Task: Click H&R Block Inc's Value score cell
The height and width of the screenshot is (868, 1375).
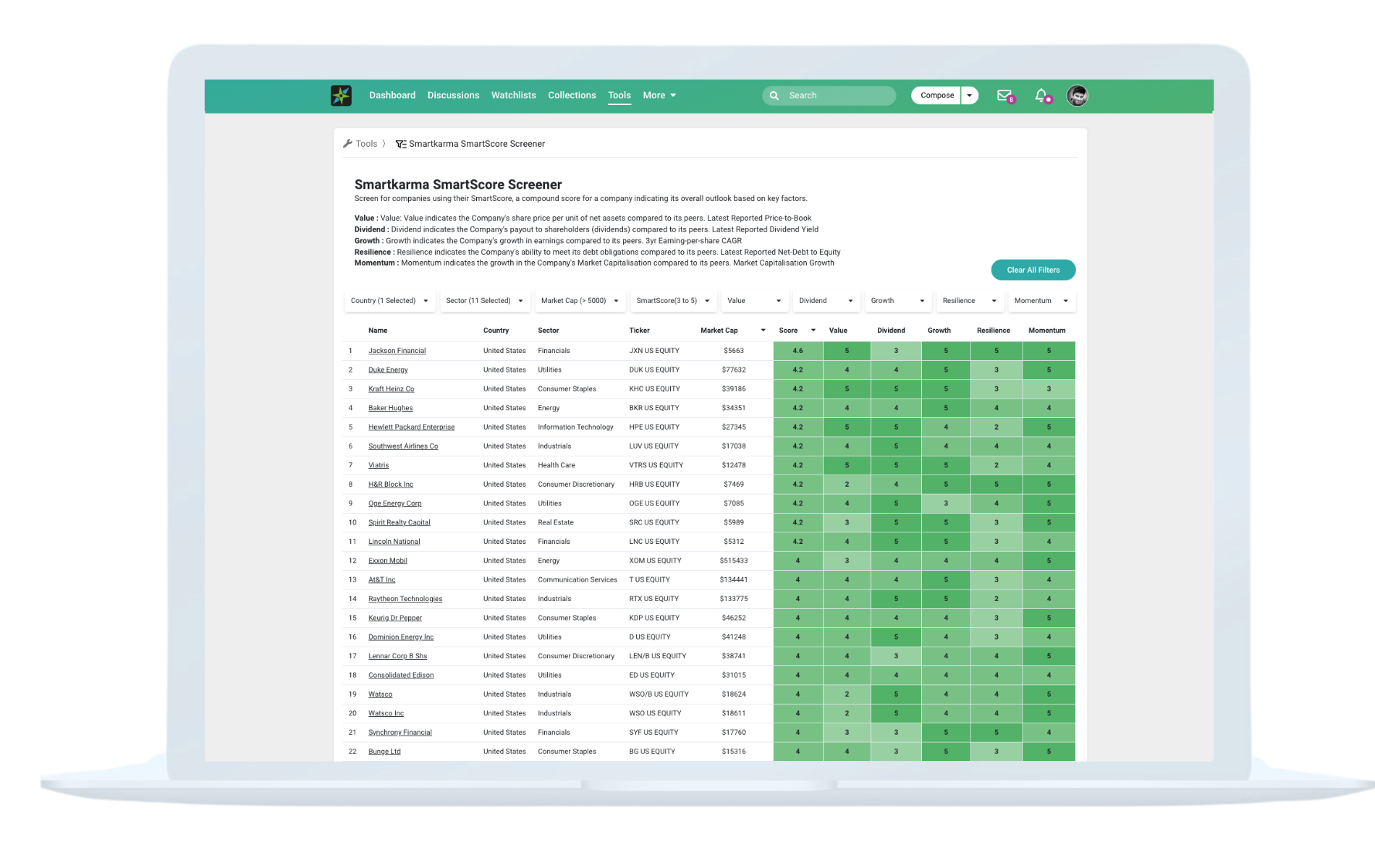Action: click(x=847, y=485)
